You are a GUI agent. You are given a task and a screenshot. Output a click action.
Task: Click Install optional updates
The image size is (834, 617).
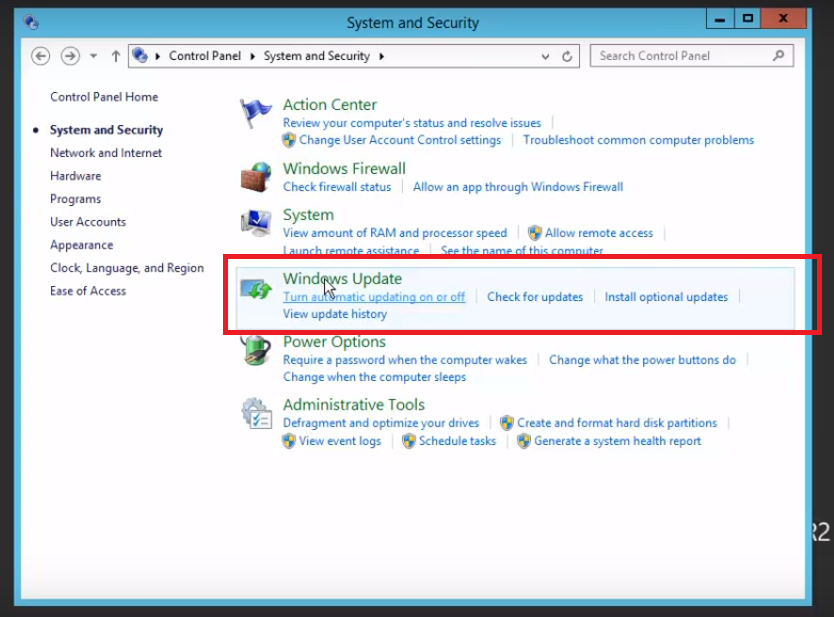coord(666,297)
